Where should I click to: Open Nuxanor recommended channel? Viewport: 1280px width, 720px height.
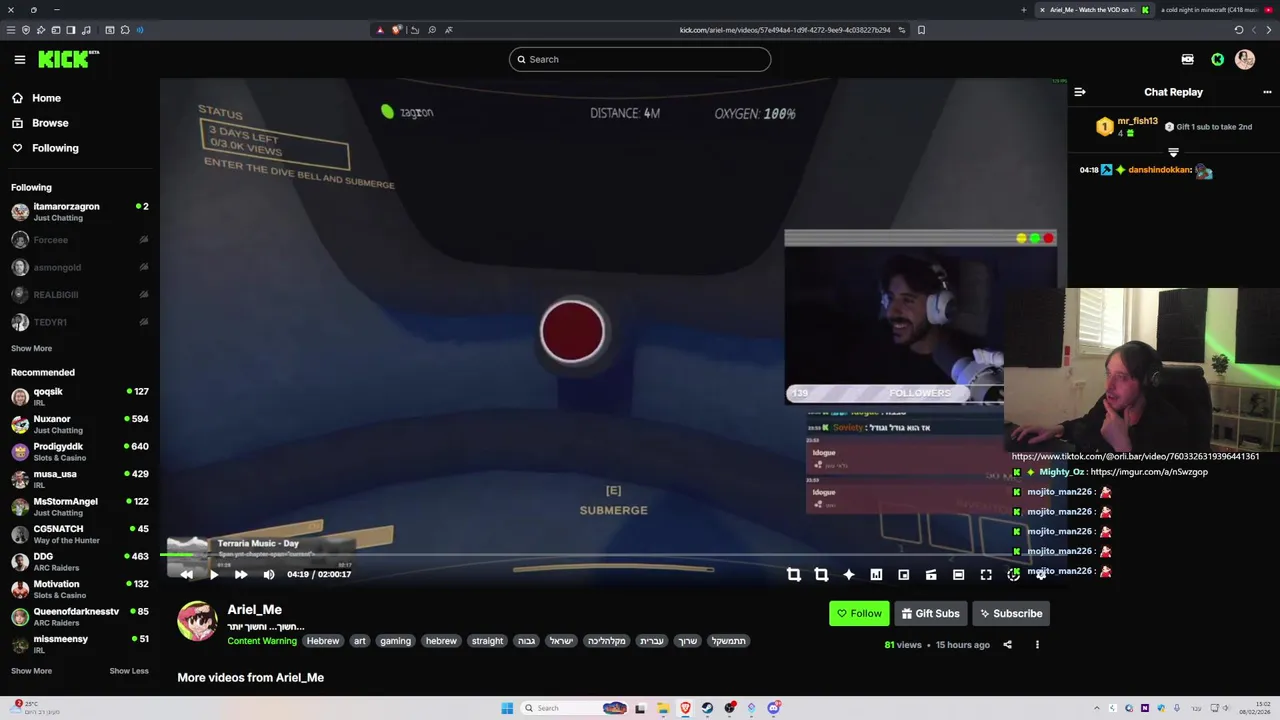(x=80, y=424)
